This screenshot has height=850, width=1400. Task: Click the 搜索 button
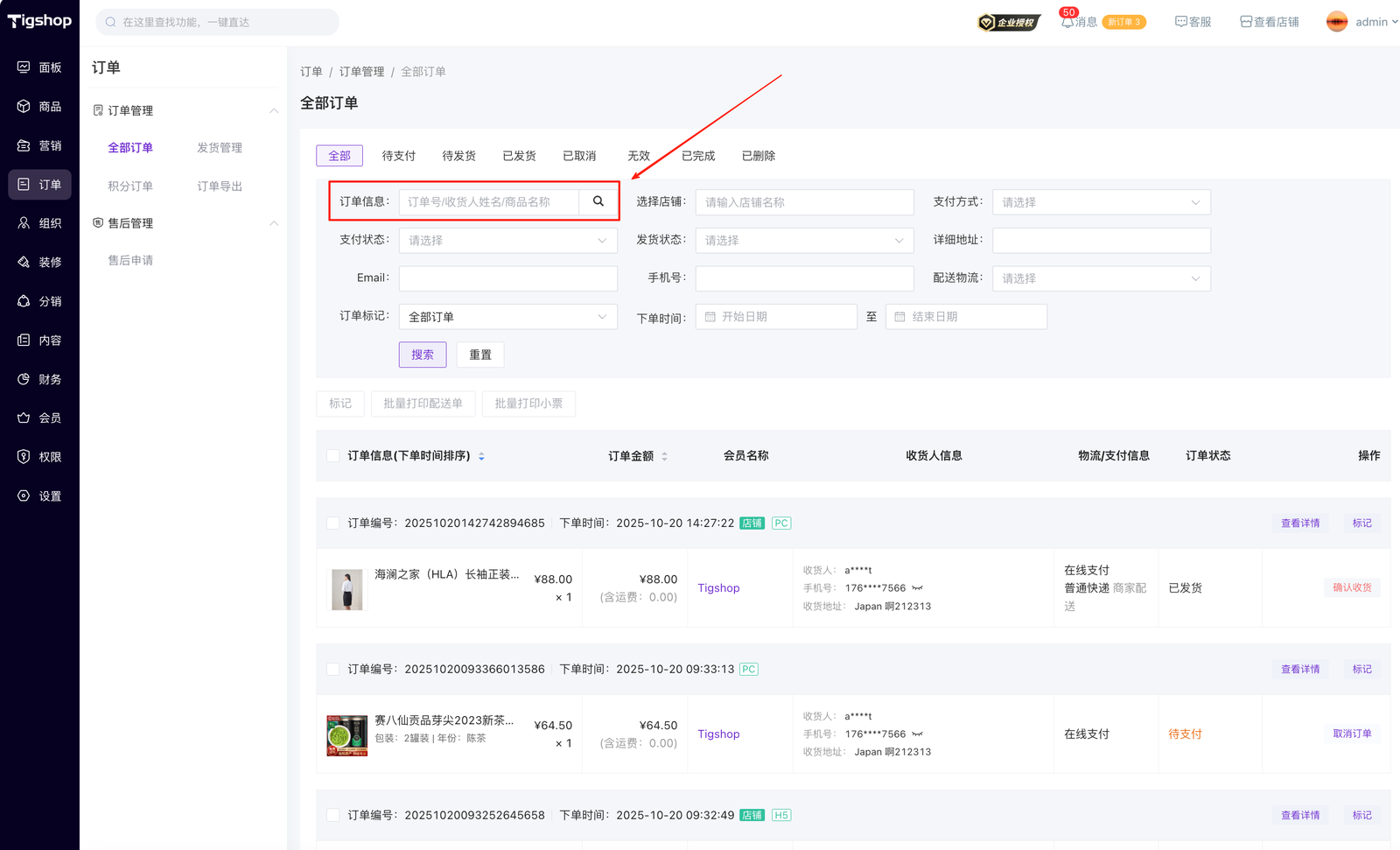(x=423, y=355)
